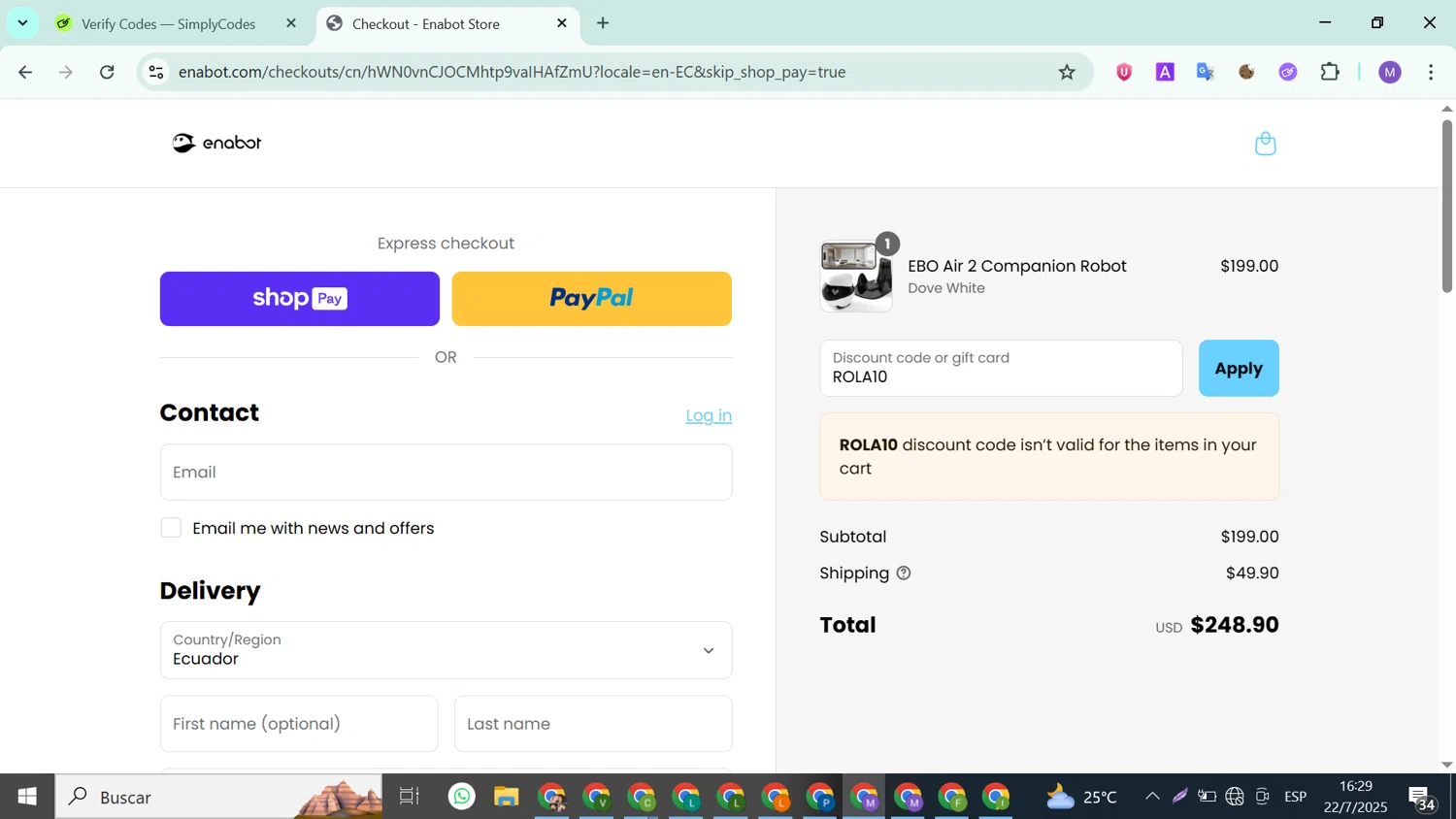This screenshot has height=819, width=1456.
Task: Click the page vertical scrollbar
Action: pos(1446,206)
